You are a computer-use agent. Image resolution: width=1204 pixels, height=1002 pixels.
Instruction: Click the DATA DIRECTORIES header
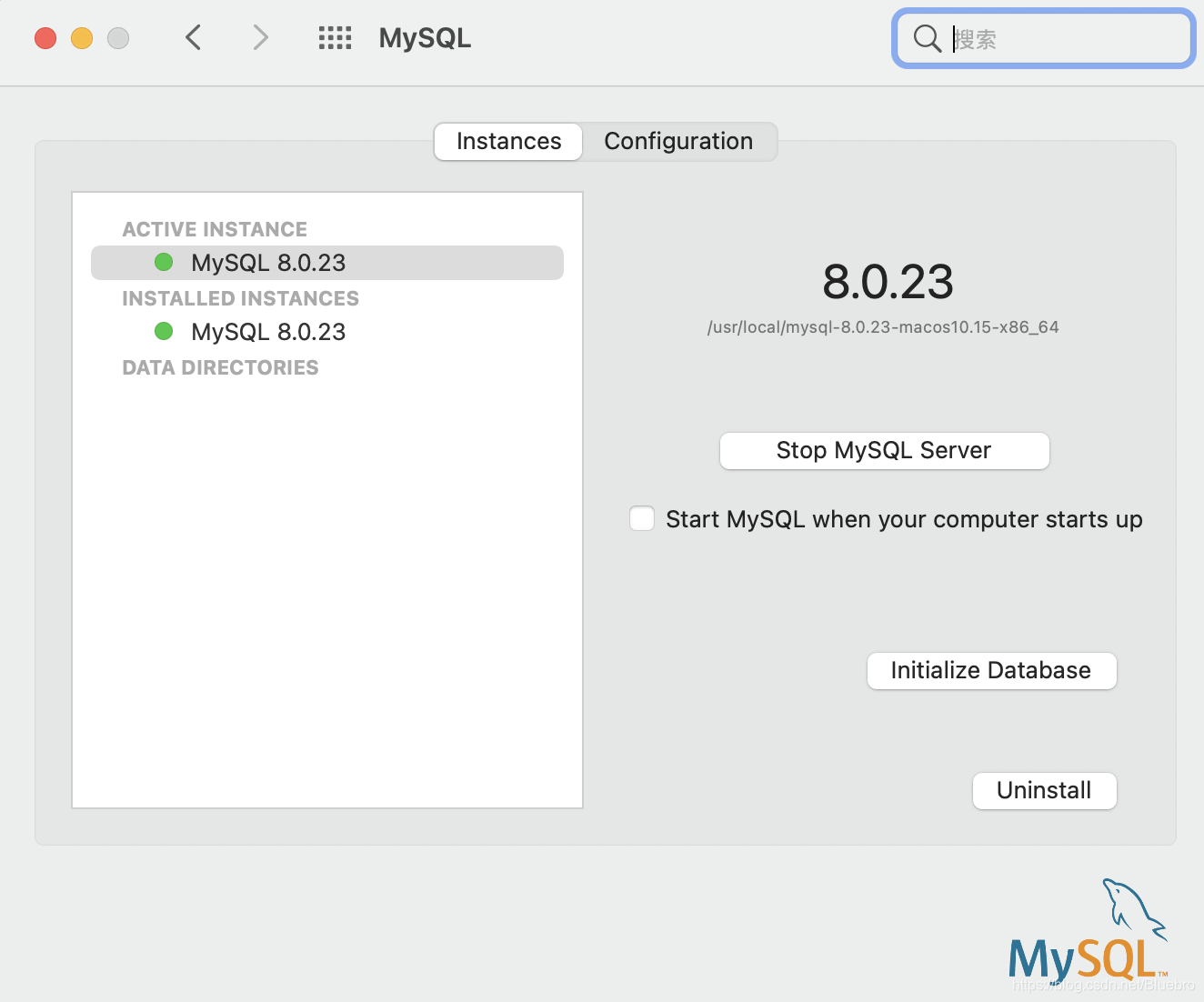coord(220,367)
